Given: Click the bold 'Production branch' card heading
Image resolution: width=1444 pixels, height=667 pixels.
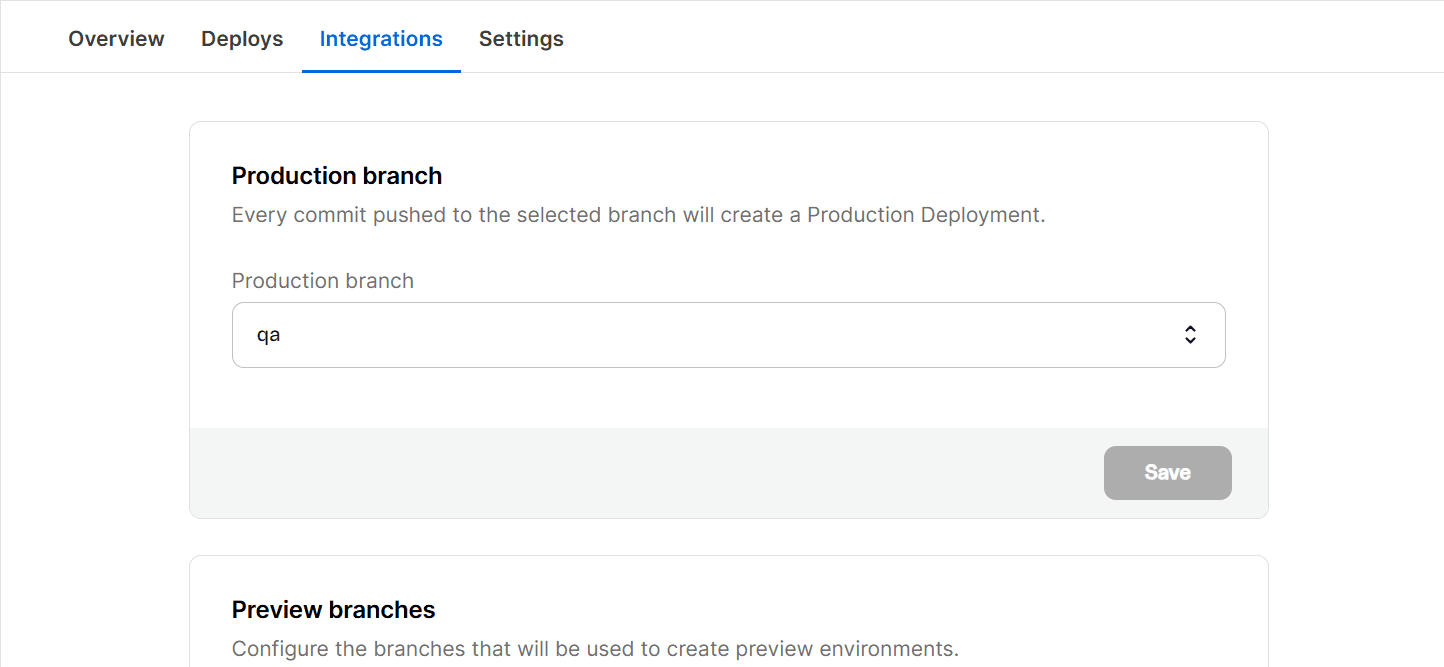Looking at the screenshot, I should pyautogui.click(x=337, y=176).
